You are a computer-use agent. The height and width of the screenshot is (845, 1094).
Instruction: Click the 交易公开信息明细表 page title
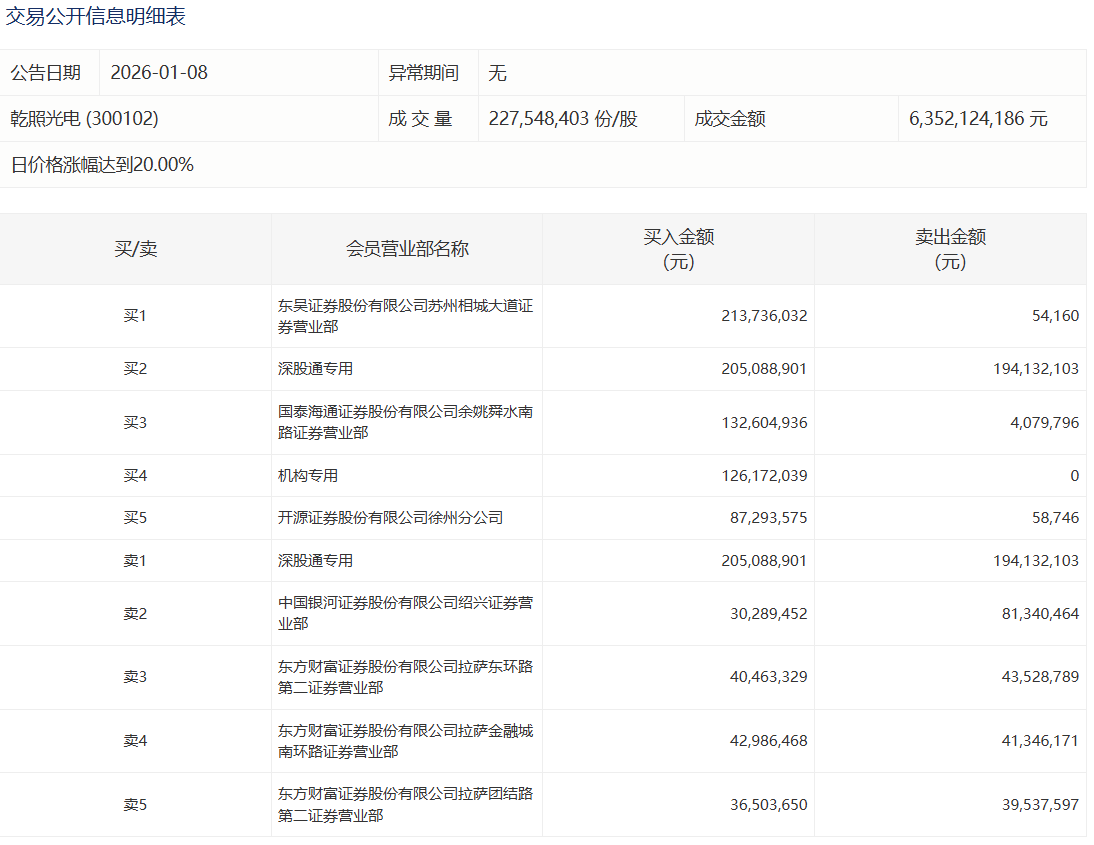click(96, 17)
